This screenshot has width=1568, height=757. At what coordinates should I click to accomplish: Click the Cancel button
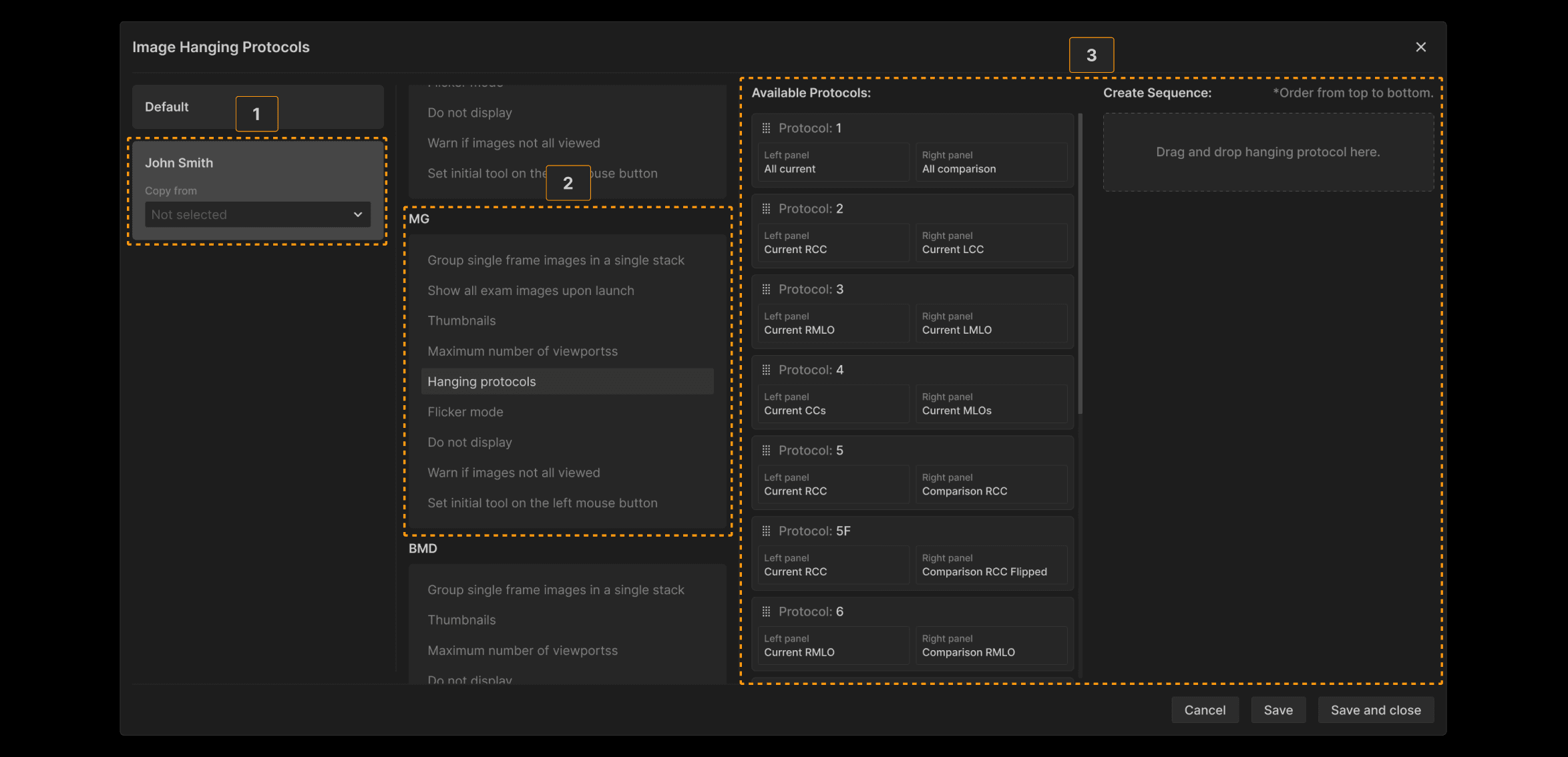point(1204,710)
